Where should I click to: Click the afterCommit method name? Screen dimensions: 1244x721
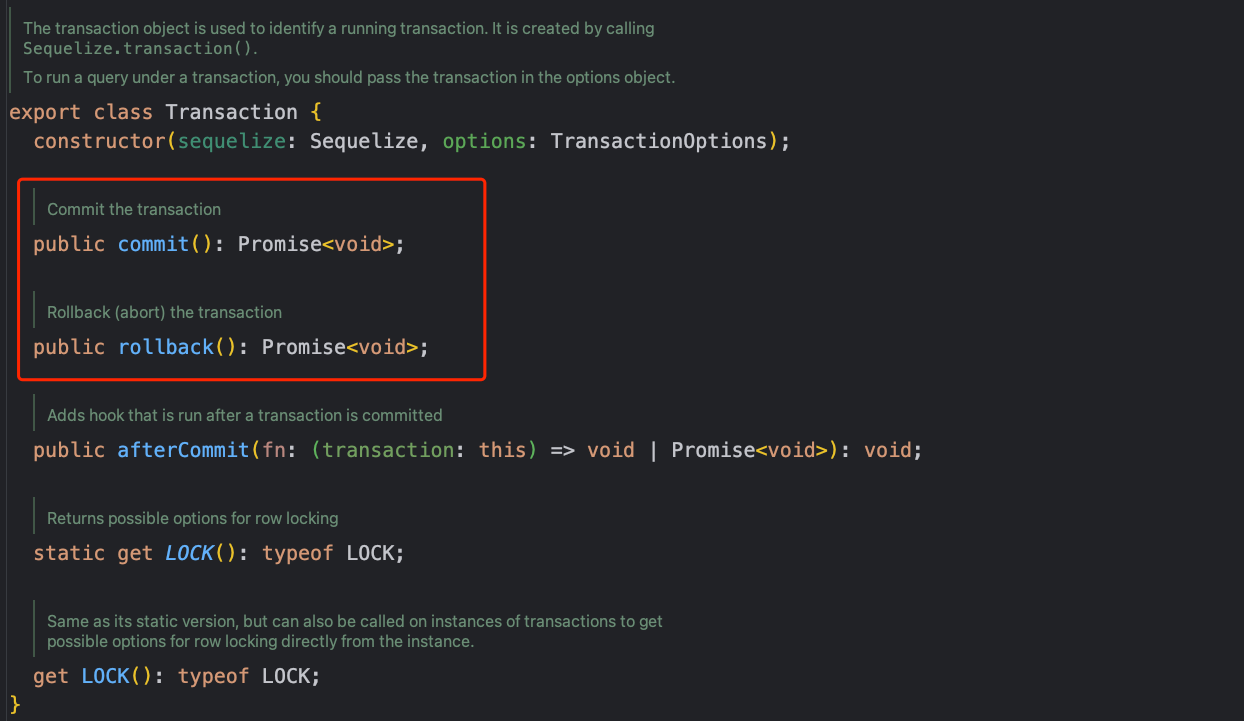point(183,450)
